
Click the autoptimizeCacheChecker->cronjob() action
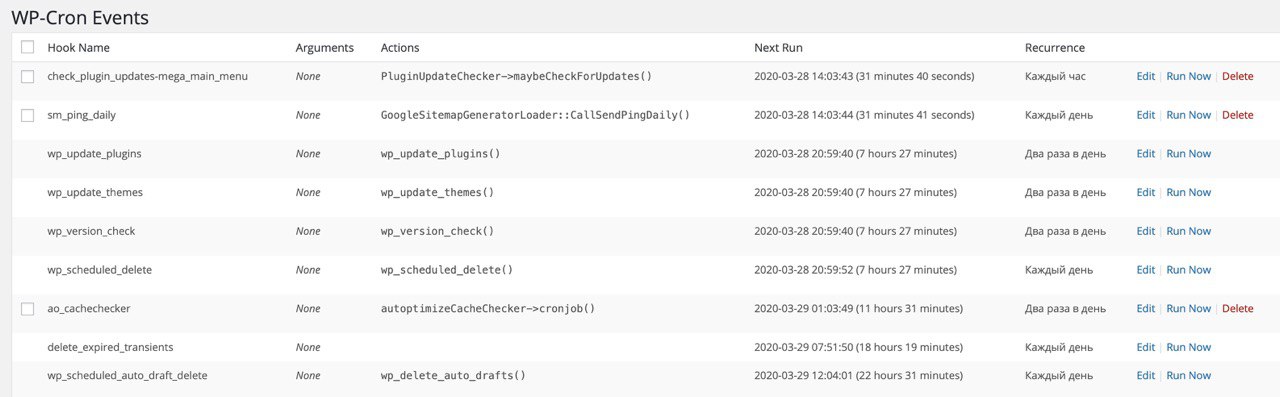click(488, 309)
